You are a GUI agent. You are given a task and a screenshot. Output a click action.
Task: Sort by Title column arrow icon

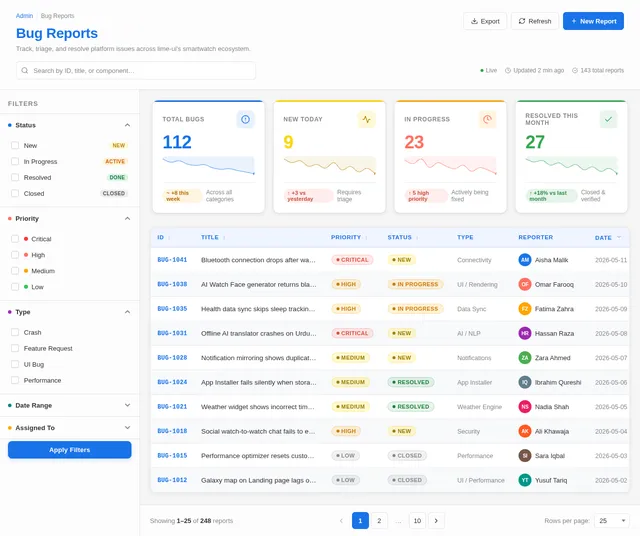tap(224, 238)
